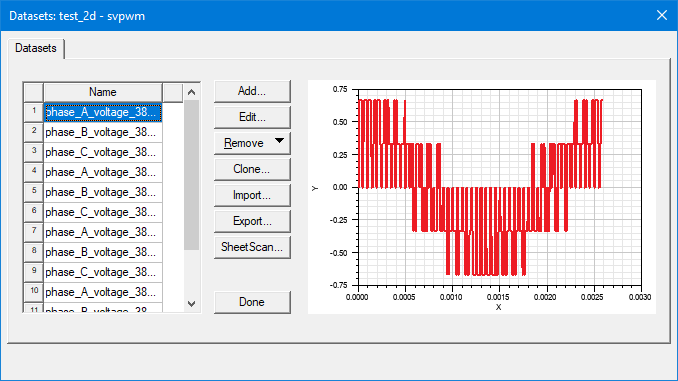Click the Export... button
The width and height of the screenshot is (678, 381).
coord(252,221)
